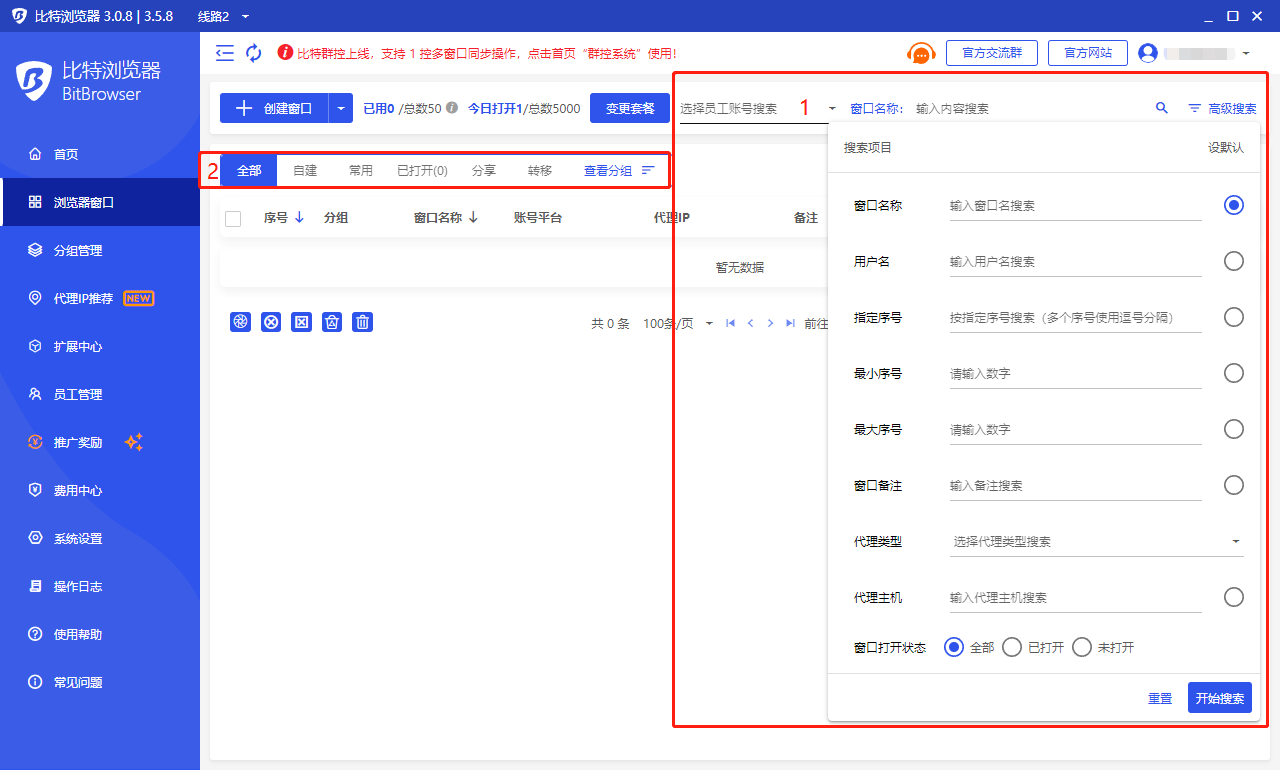Click the location pin icon for 代理IP推荐
Viewport: 1280px width, 770px height.
(35, 299)
